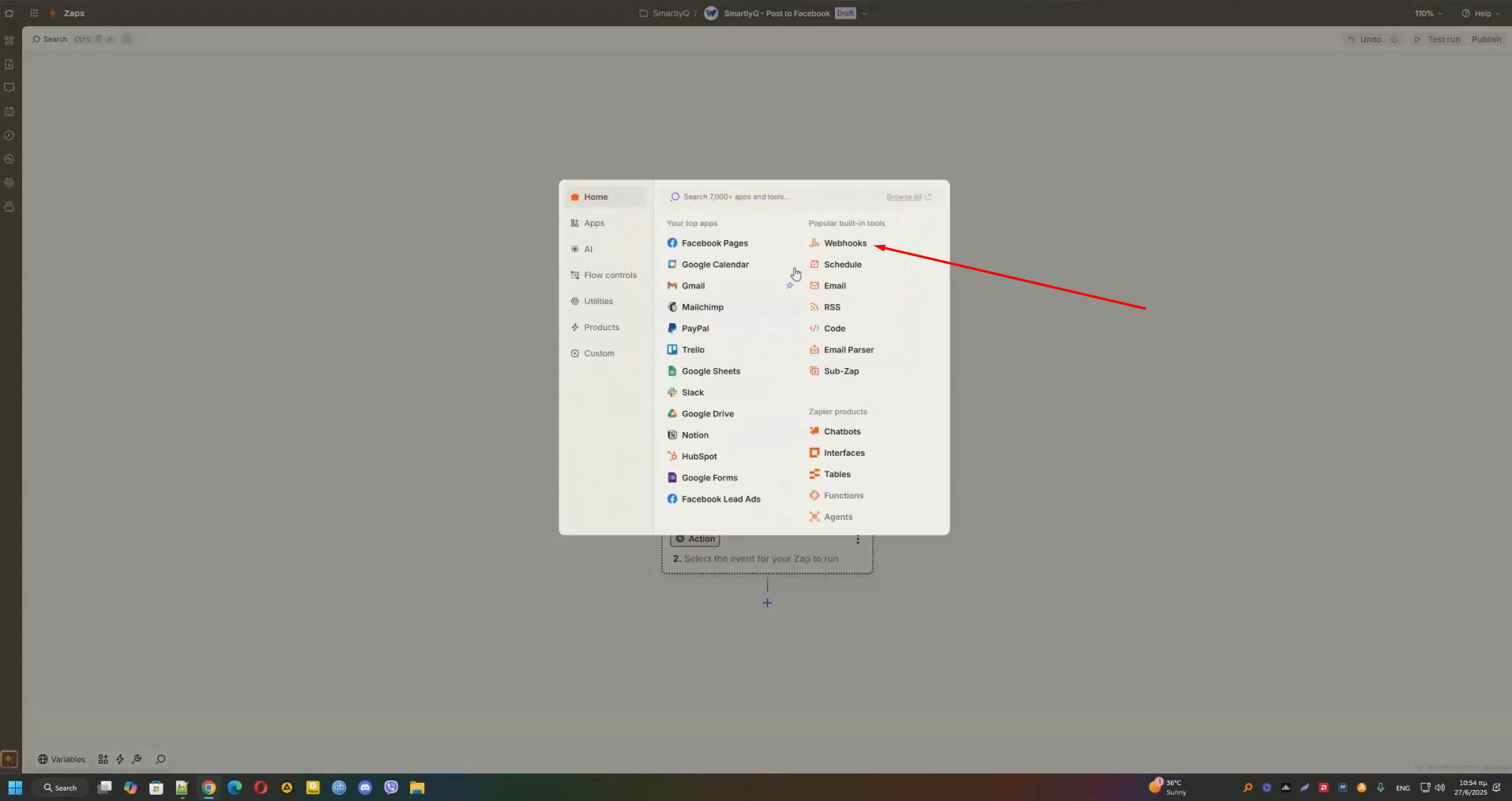Select Email Parser built-in tool

[842, 350]
